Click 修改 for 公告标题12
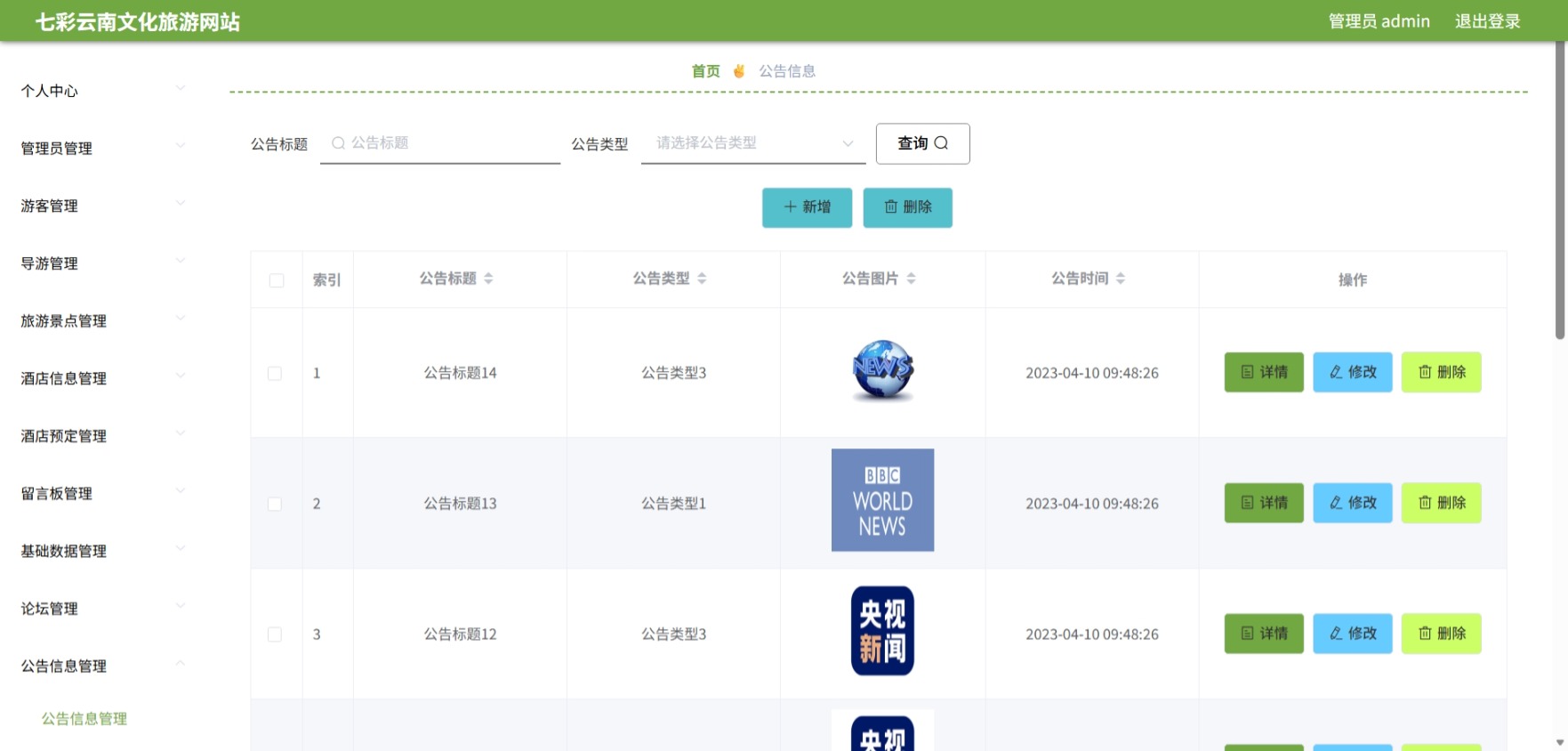The image size is (1568, 751). pyautogui.click(x=1353, y=634)
